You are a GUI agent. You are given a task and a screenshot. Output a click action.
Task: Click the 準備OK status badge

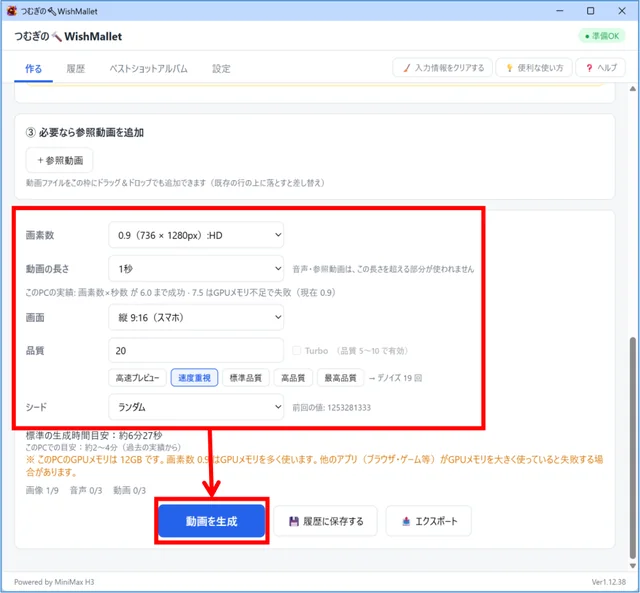click(602, 36)
